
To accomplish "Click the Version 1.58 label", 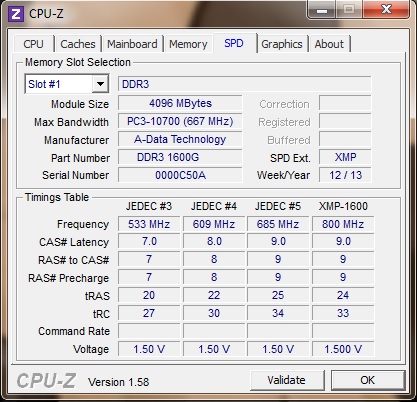I will click(118, 382).
